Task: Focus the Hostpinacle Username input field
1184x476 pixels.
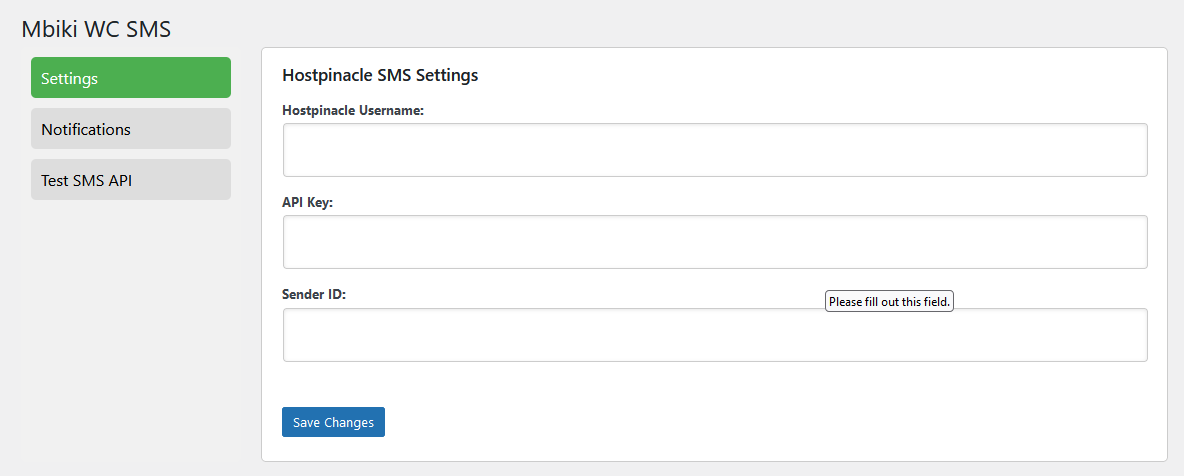Action: tap(715, 150)
